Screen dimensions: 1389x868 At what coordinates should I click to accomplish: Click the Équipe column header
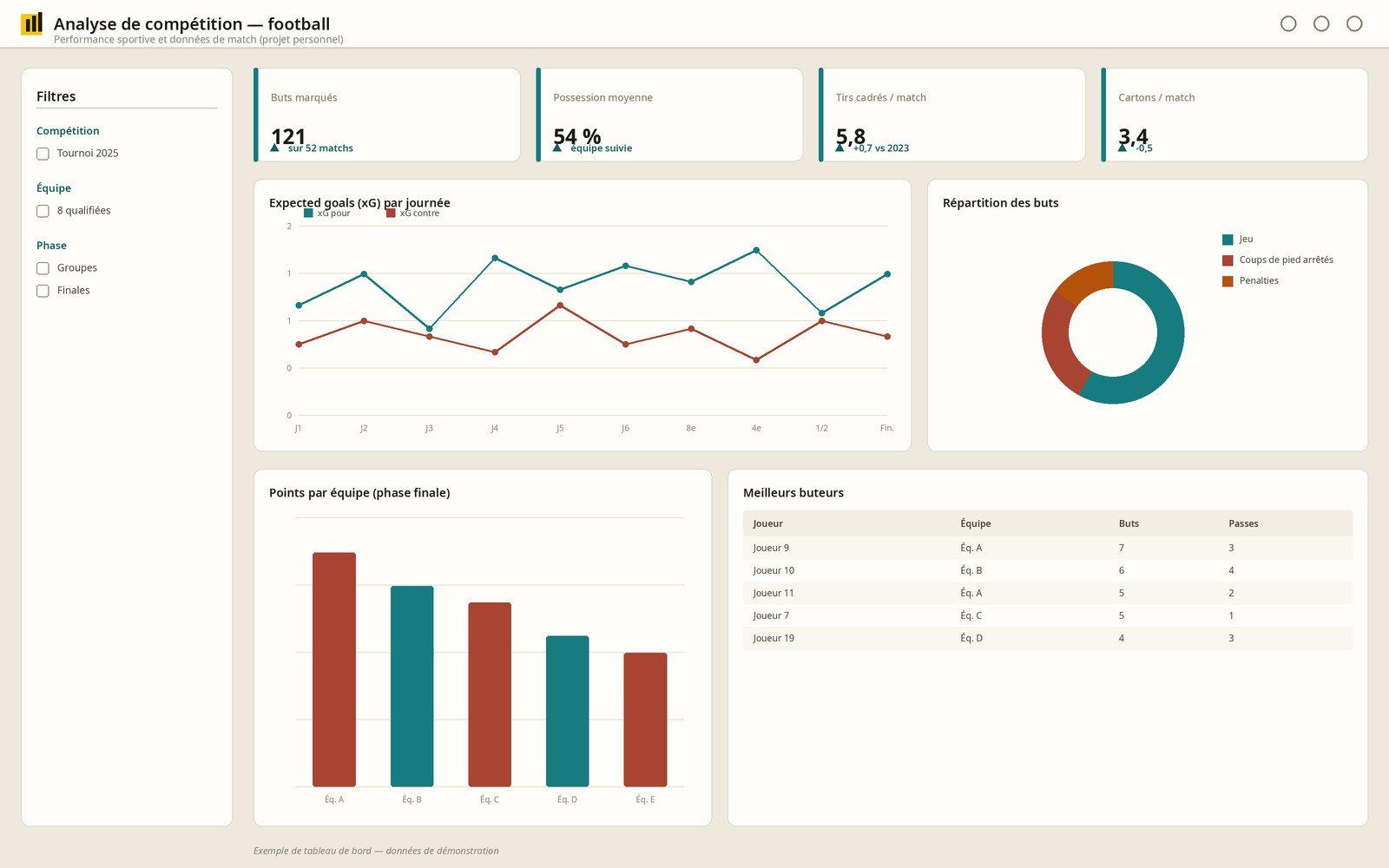tap(976, 523)
